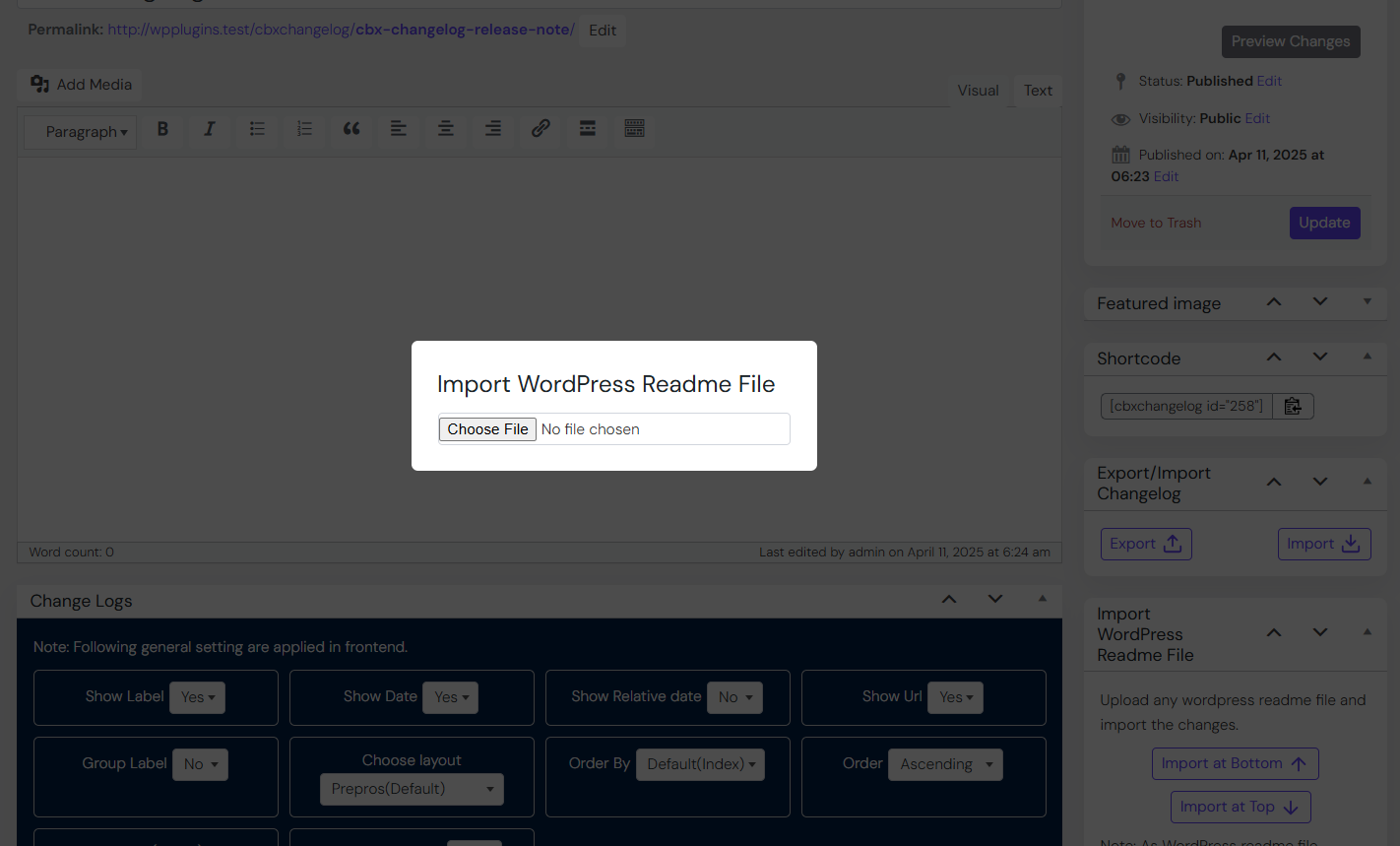1400x846 pixels.
Task: Insert a bulleted list
Action: pyautogui.click(x=257, y=129)
